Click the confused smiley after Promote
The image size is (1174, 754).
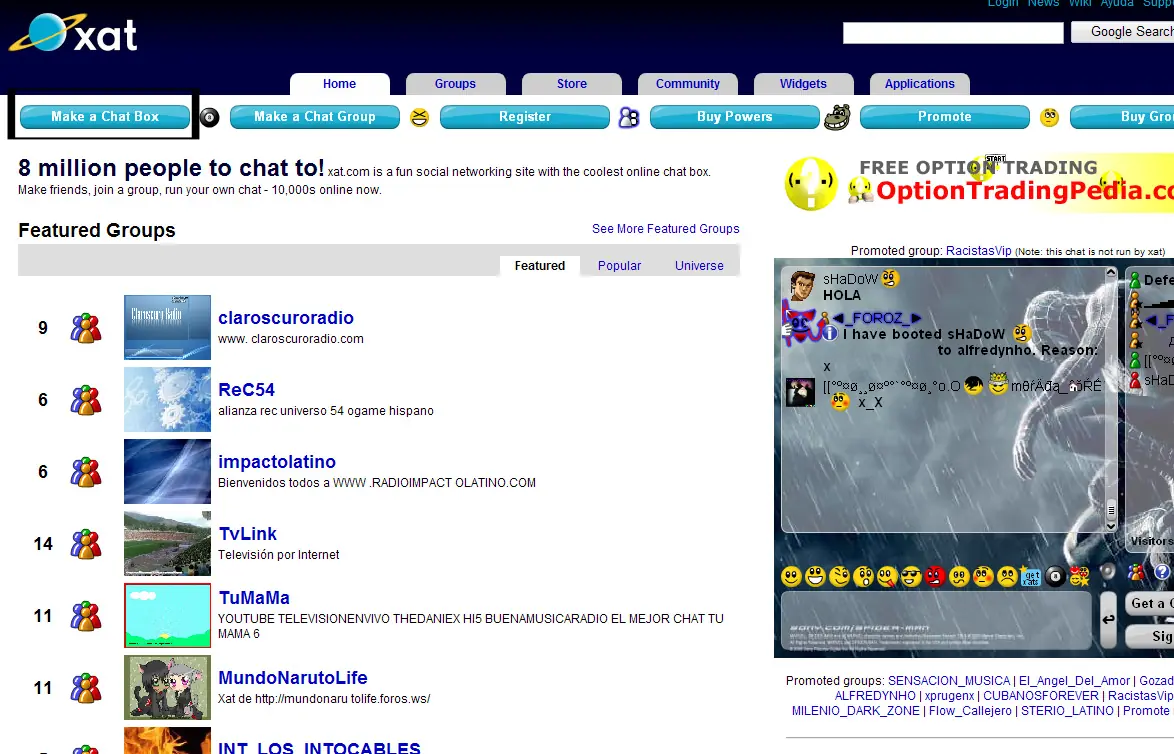coord(1050,118)
